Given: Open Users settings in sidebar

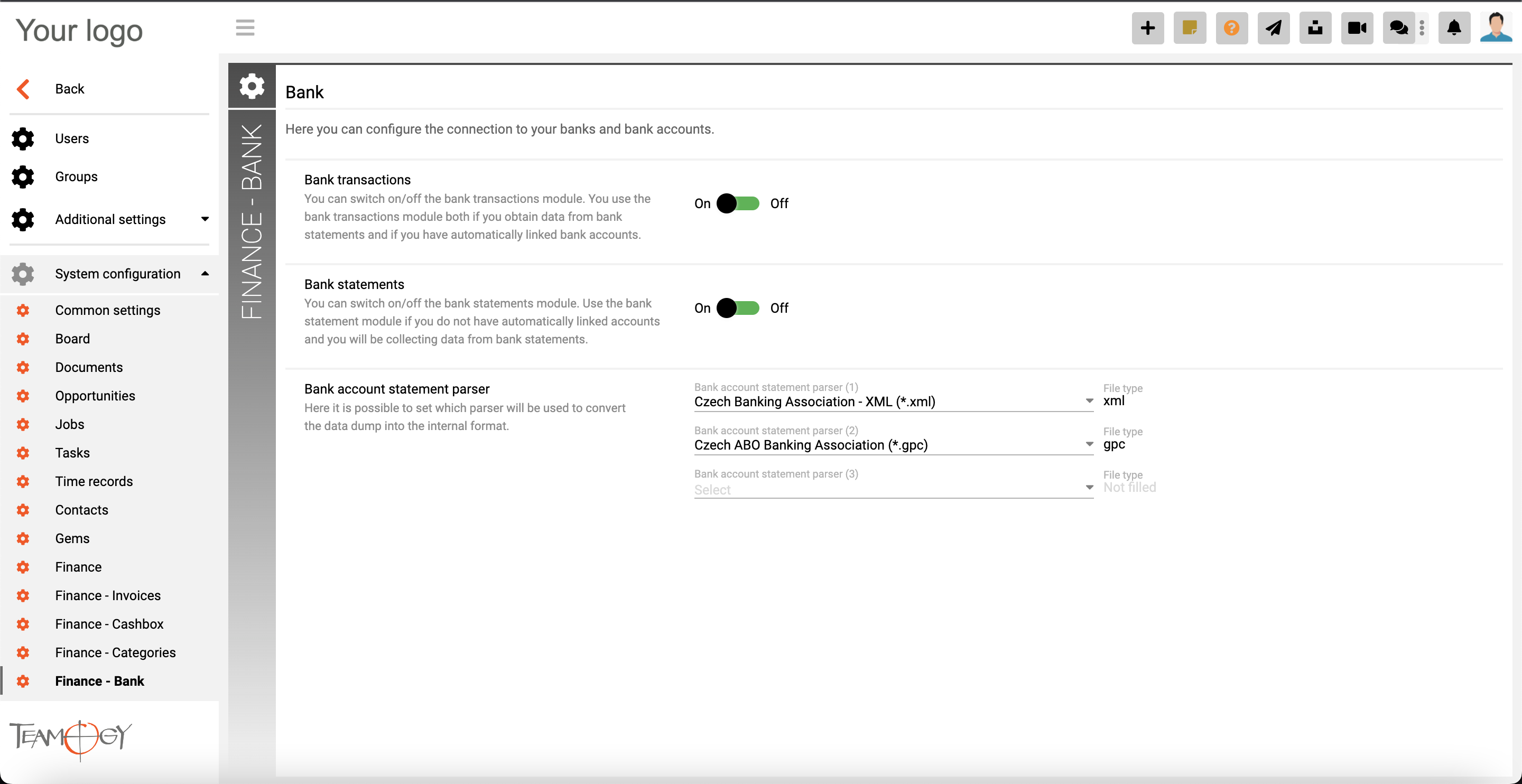Looking at the screenshot, I should pos(72,139).
